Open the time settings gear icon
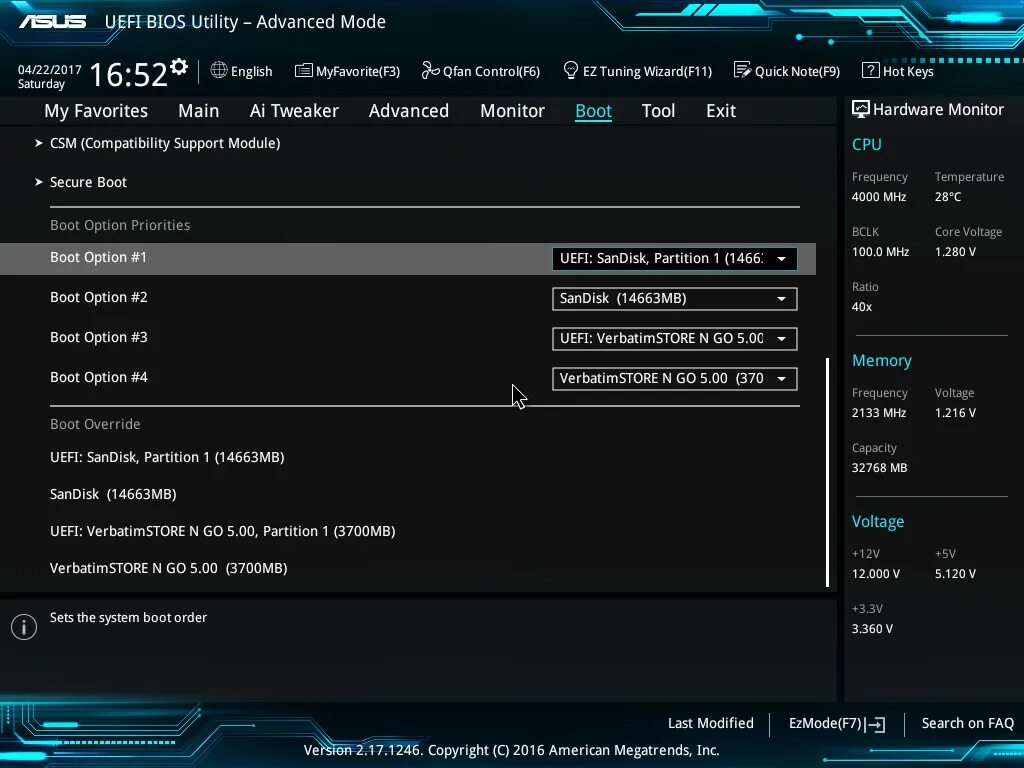Image resolution: width=1024 pixels, height=768 pixels. [179, 67]
